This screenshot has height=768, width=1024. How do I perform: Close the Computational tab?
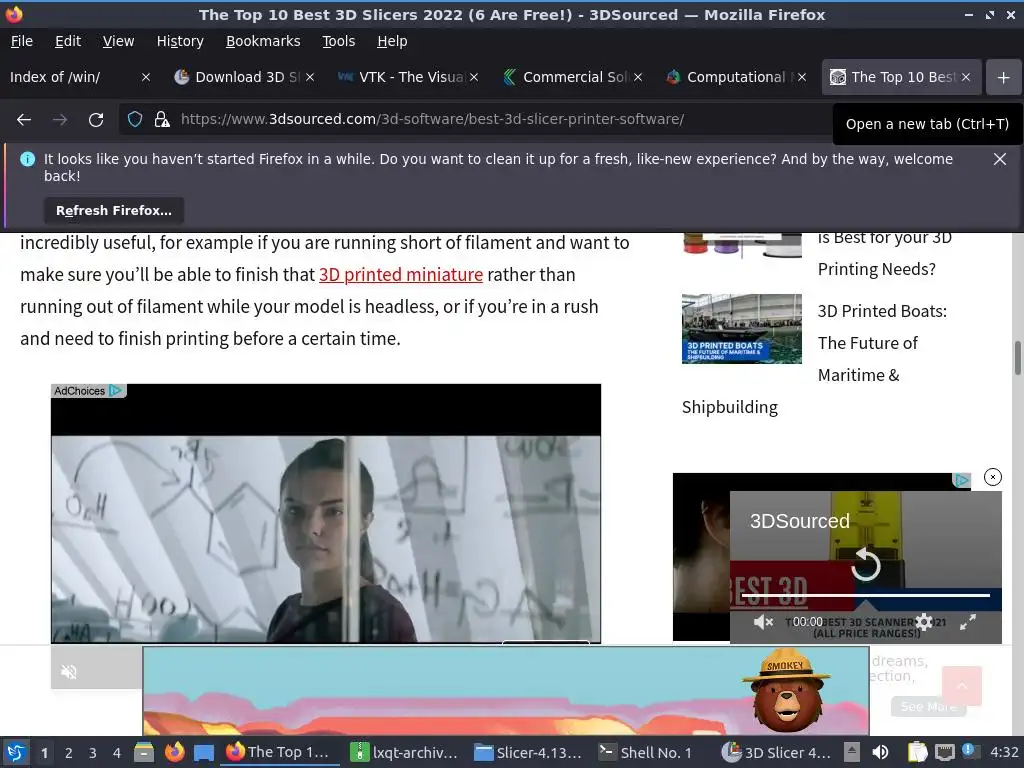pyautogui.click(x=802, y=77)
